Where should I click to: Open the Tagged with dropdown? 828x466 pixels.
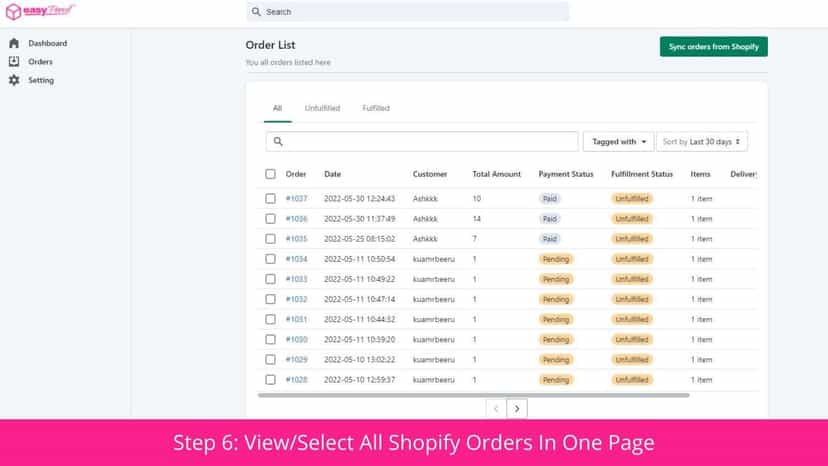click(x=618, y=142)
